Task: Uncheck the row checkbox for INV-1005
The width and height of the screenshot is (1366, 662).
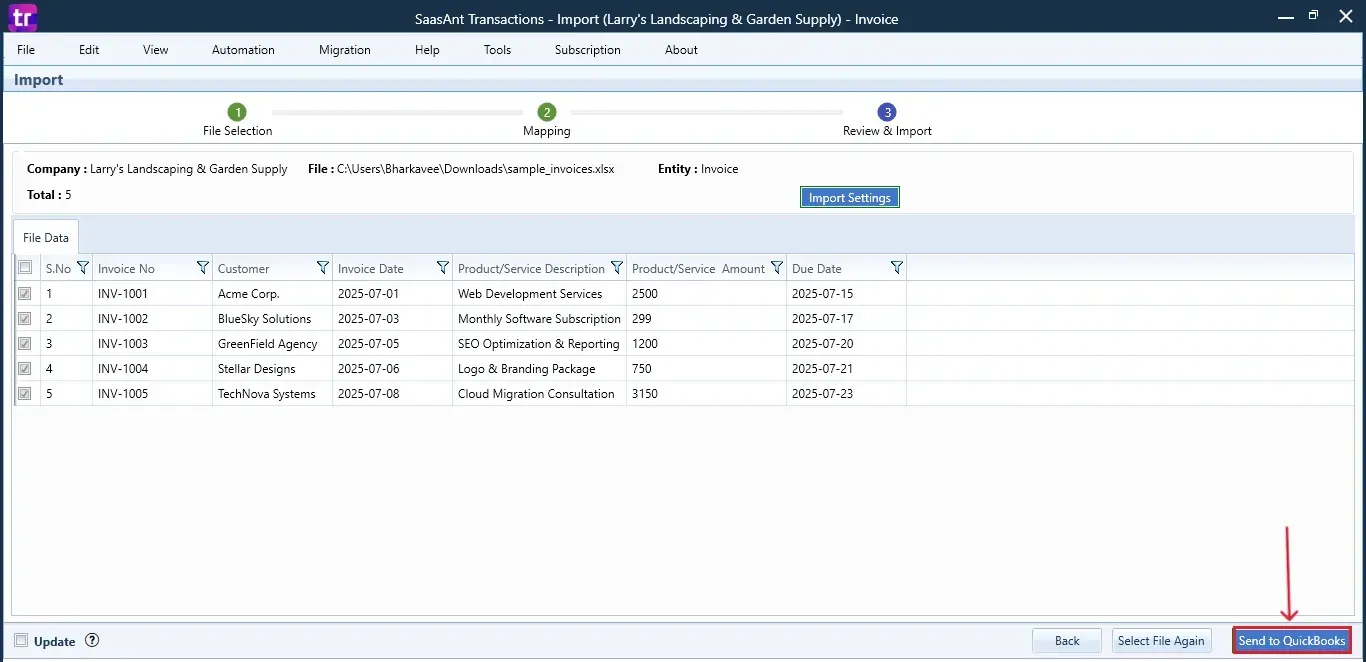Action: (x=25, y=394)
